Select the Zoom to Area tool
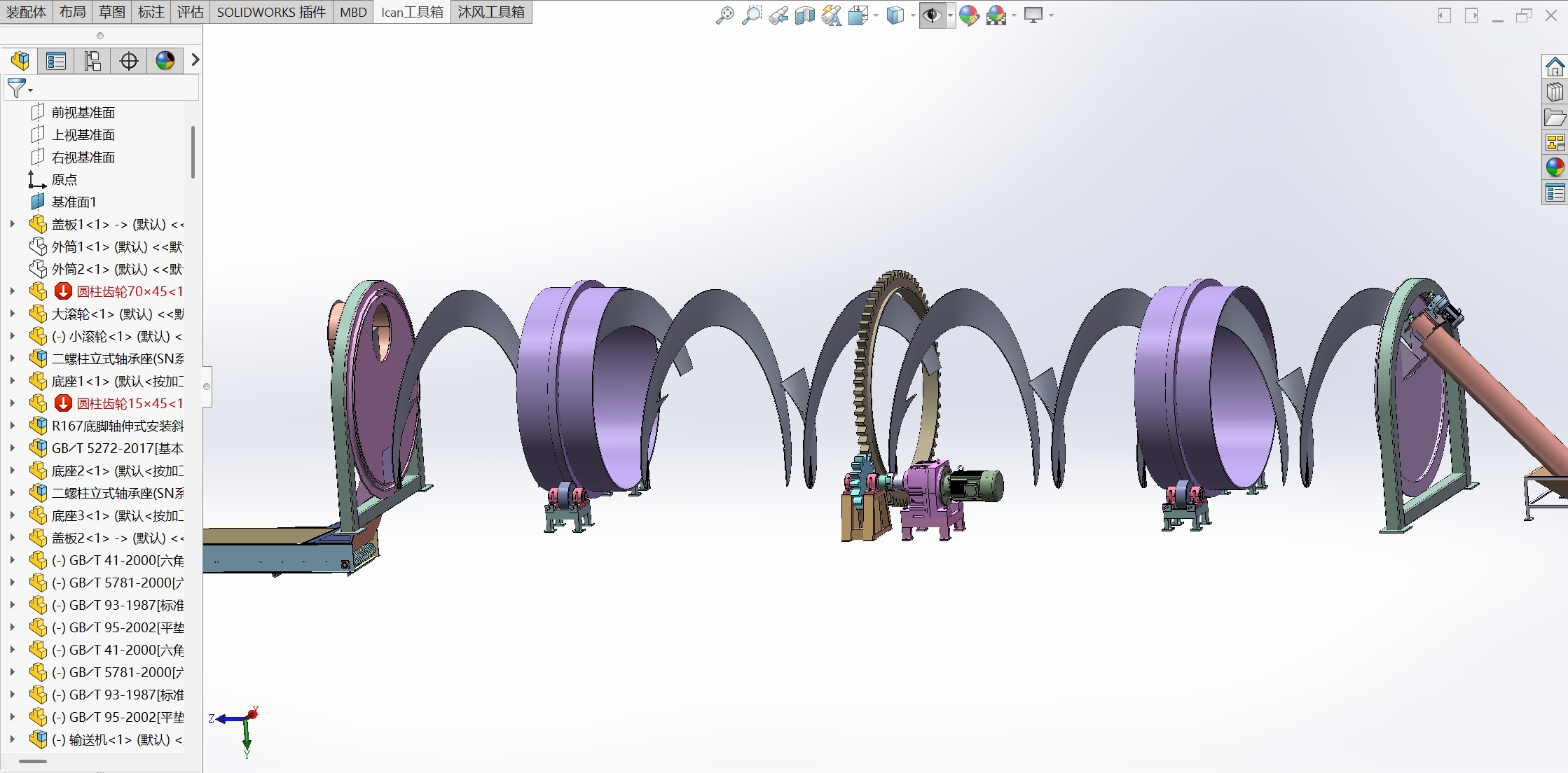Screen dimensions: 1568x773 point(751,15)
